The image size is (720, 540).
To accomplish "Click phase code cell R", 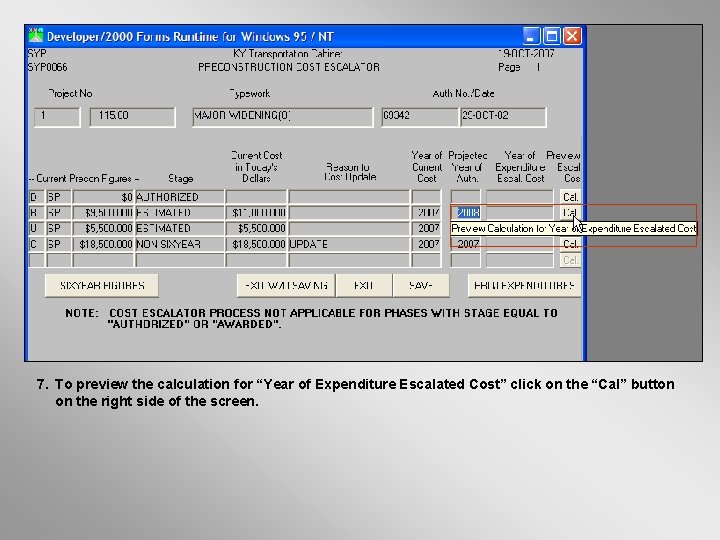I will tap(36, 213).
